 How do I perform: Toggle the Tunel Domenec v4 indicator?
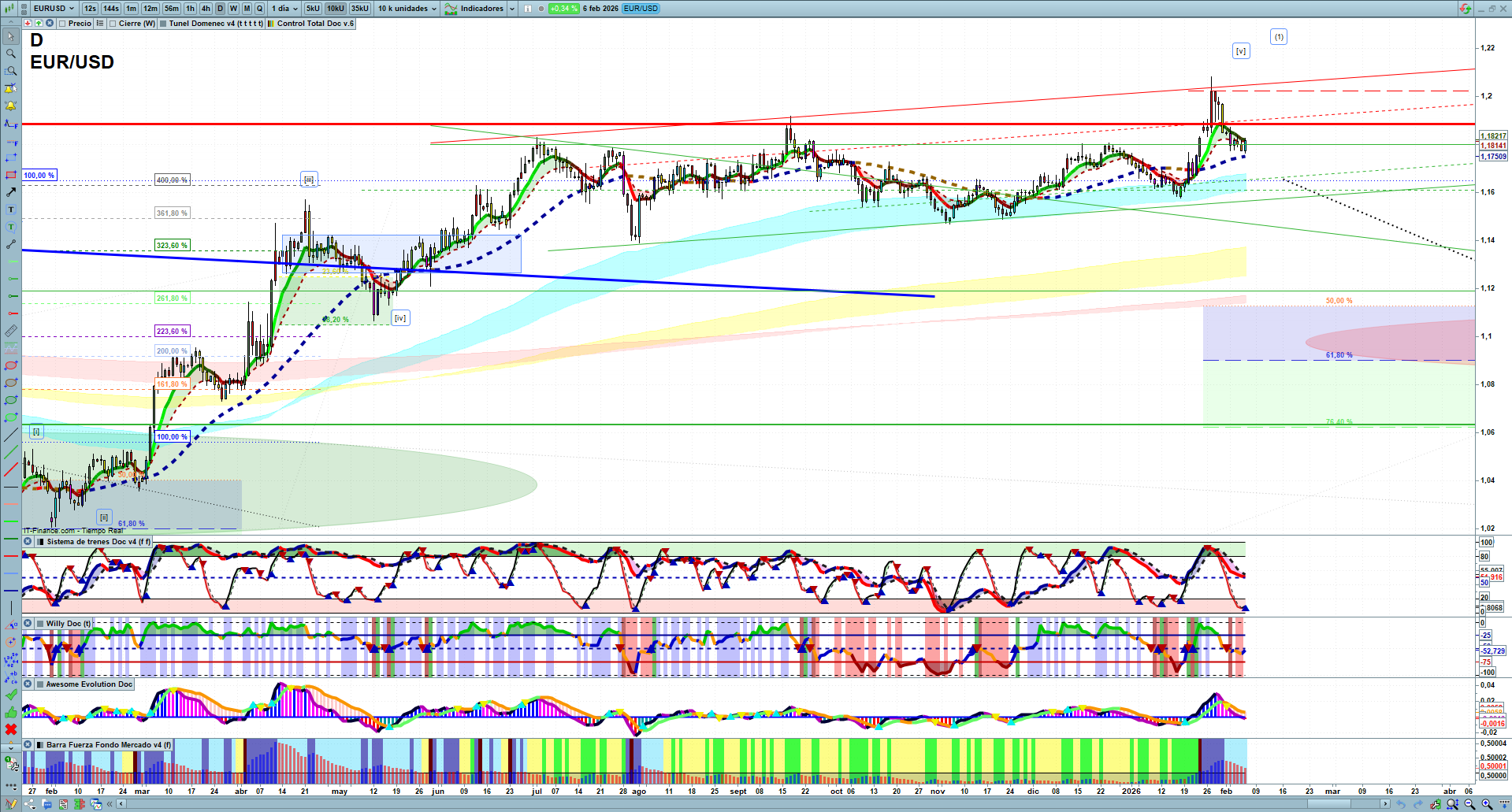[x=163, y=24]
